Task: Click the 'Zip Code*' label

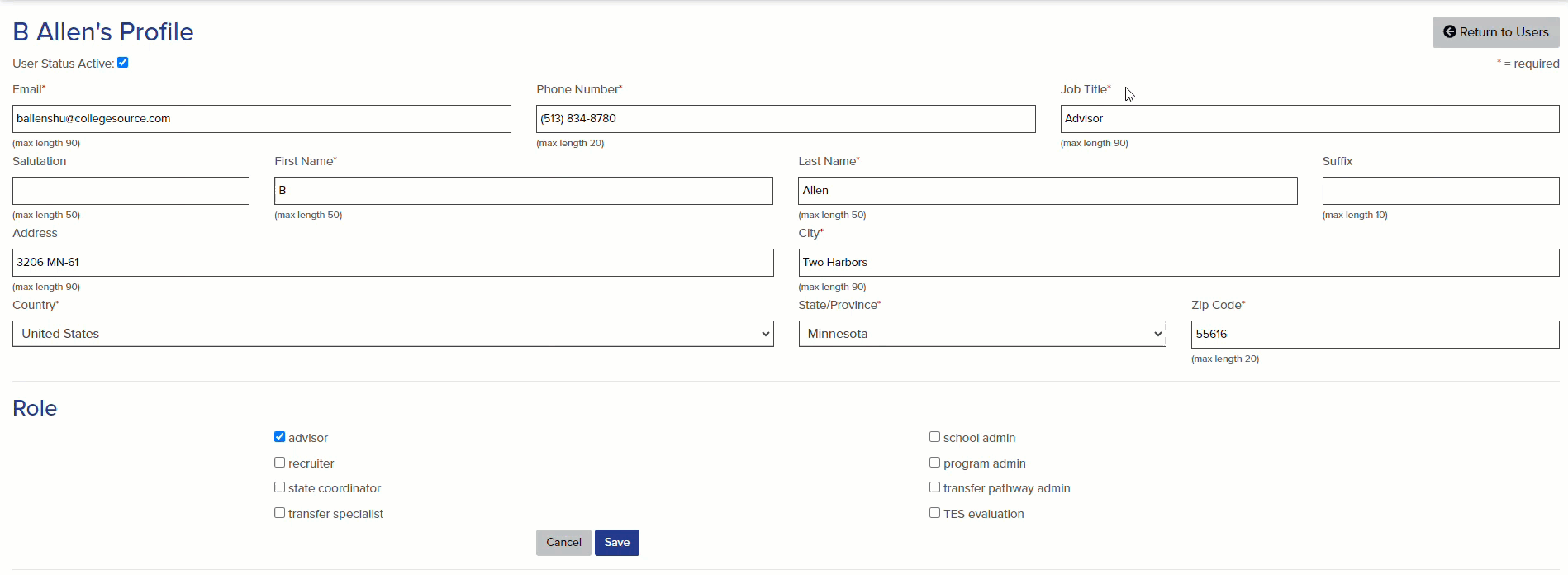Action: coord(1218,305)
